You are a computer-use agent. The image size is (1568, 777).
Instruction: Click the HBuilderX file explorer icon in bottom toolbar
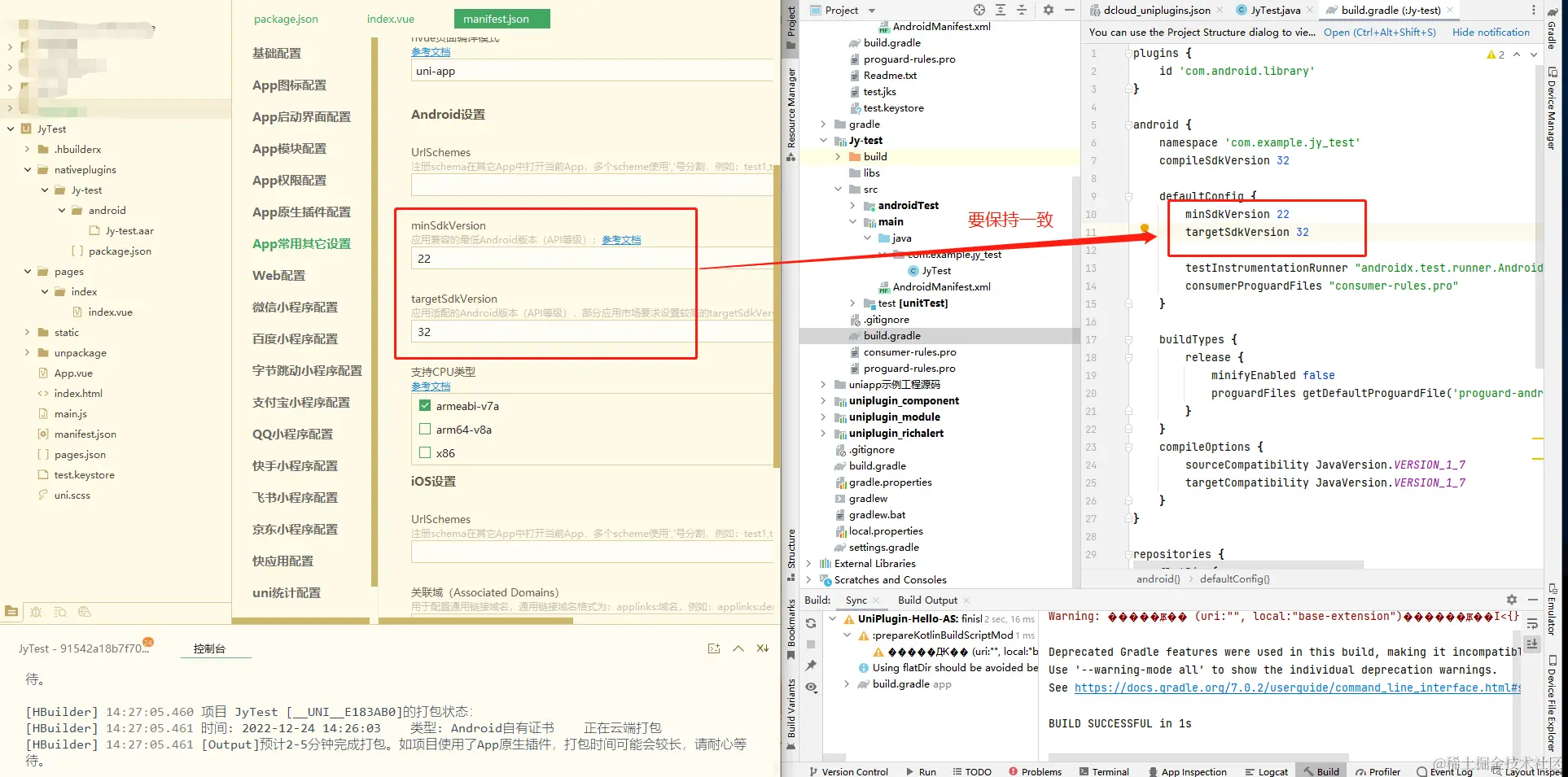[11, 612]
